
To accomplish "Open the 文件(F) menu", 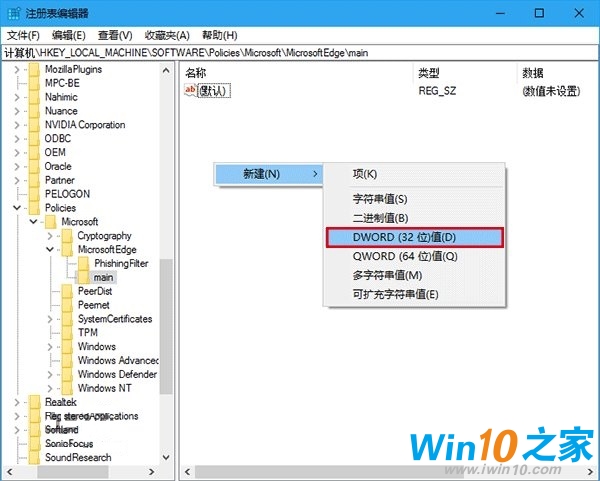I will [22, 33].
